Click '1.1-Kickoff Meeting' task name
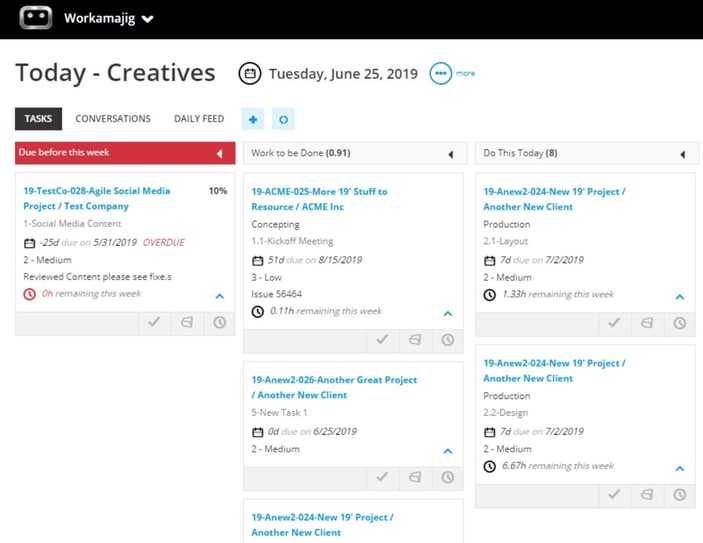 (x=292, y=241)
